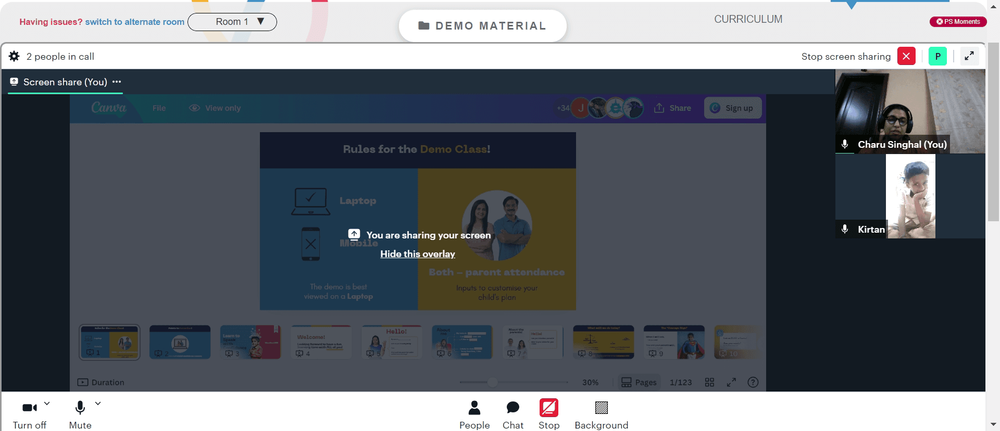1000x431 pixels.
Task: Select page 5 Hello thumbnail
Action: click(392, 342)
